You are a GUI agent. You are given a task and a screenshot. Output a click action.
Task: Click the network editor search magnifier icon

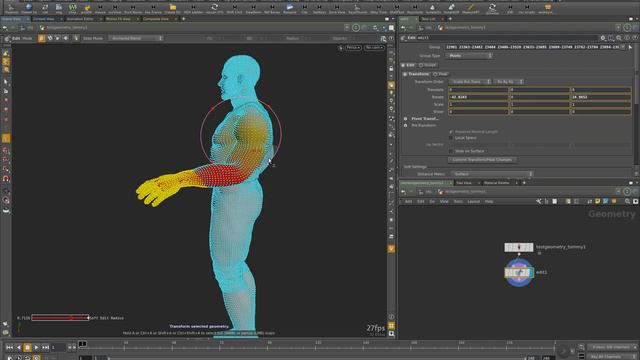click(x=627, y=201)
